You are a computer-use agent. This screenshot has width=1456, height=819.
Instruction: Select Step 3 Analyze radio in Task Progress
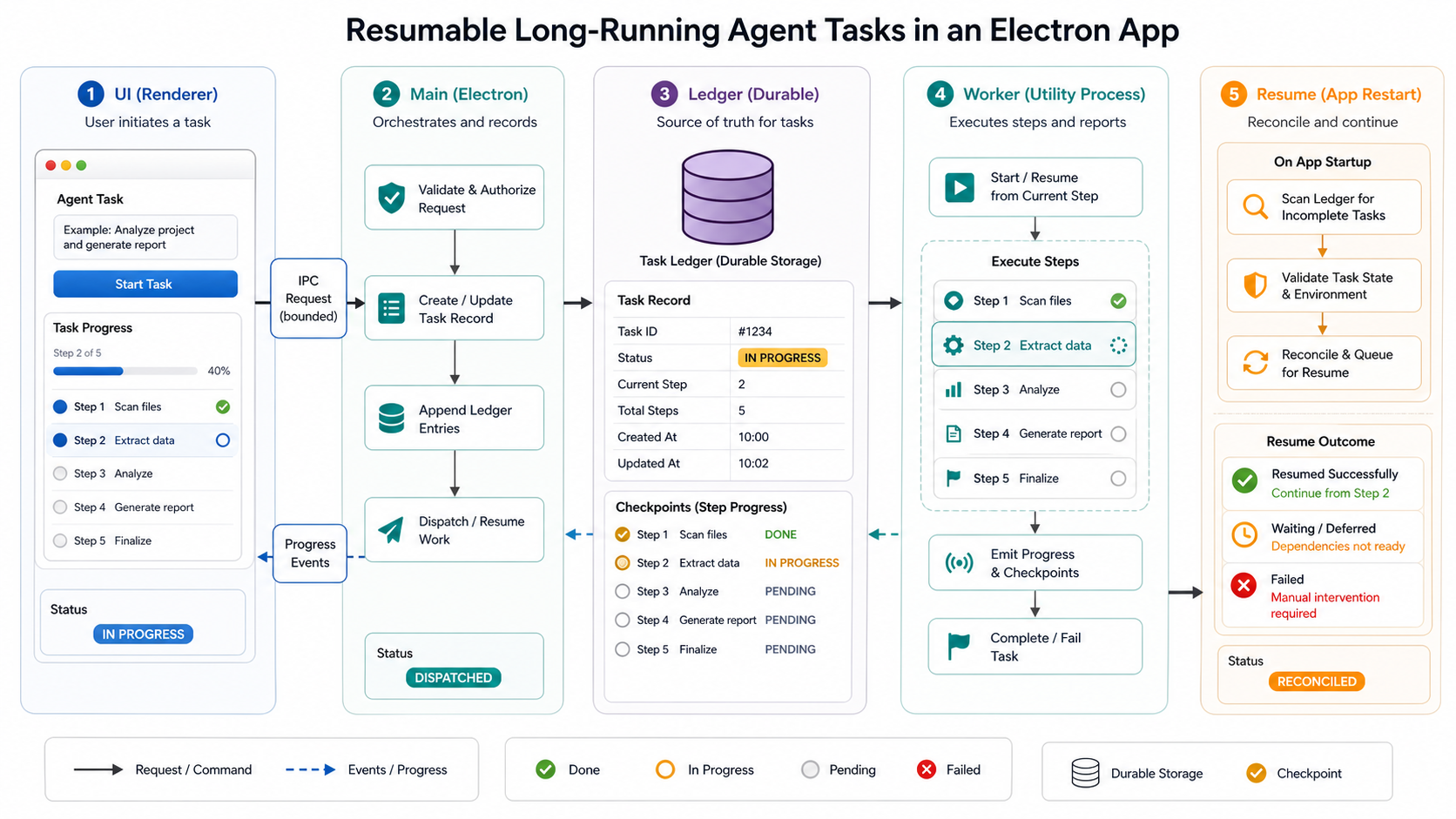pos(60,473)
